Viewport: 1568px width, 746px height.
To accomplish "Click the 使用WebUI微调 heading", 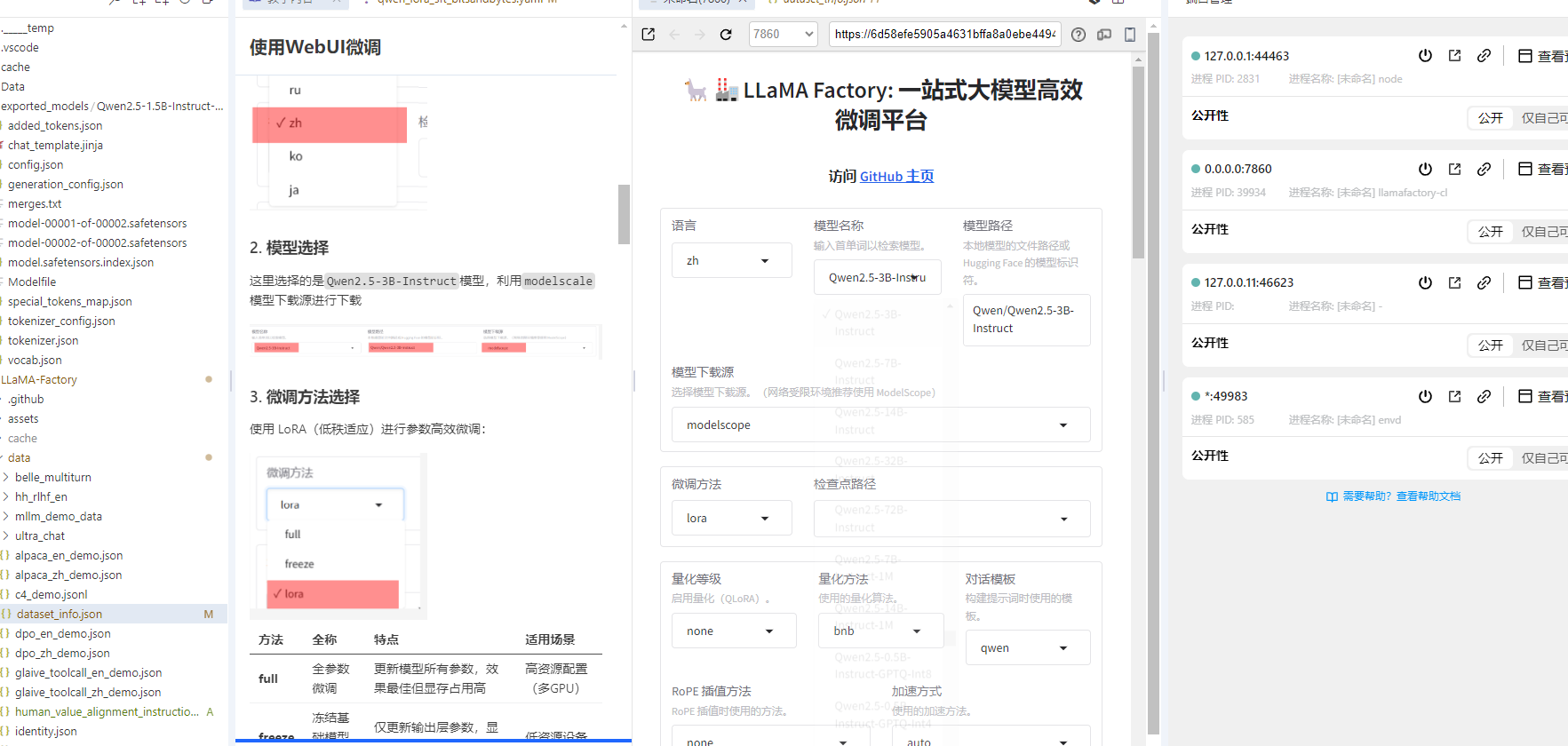I will [315, 47].
